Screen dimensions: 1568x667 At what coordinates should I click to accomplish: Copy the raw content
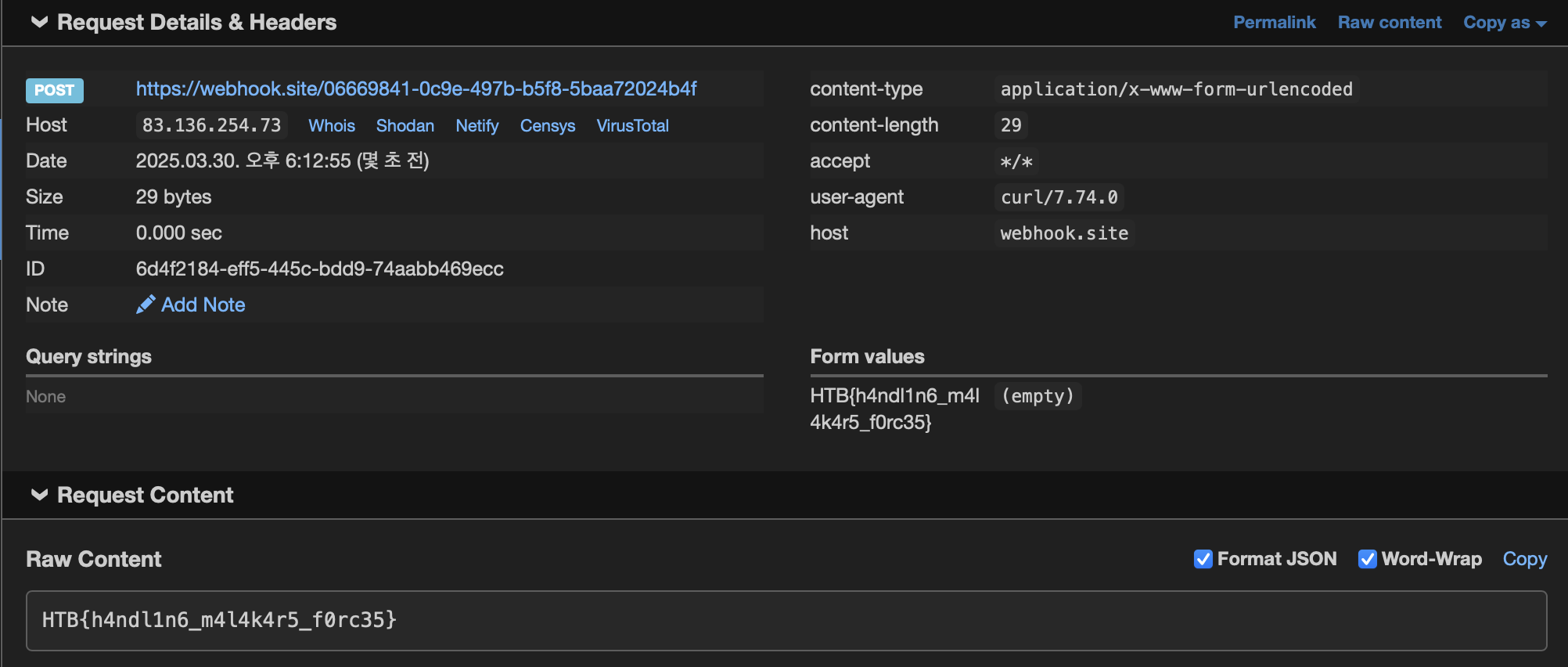1524,559
